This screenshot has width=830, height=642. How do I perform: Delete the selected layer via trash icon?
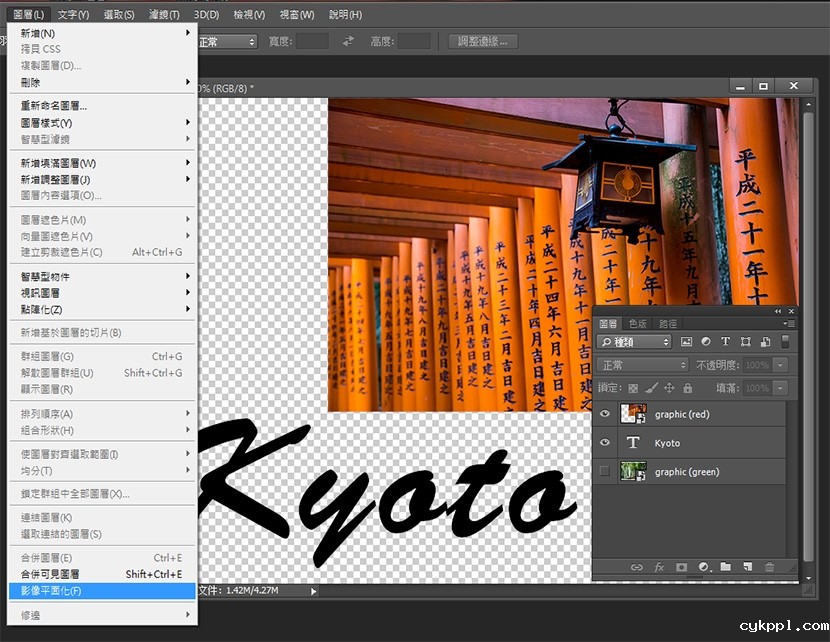tap(769, 567)
